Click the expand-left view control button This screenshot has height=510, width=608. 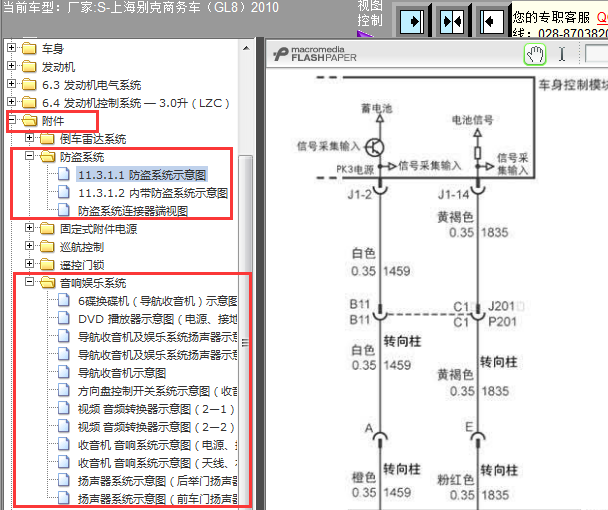click(492, 21)
